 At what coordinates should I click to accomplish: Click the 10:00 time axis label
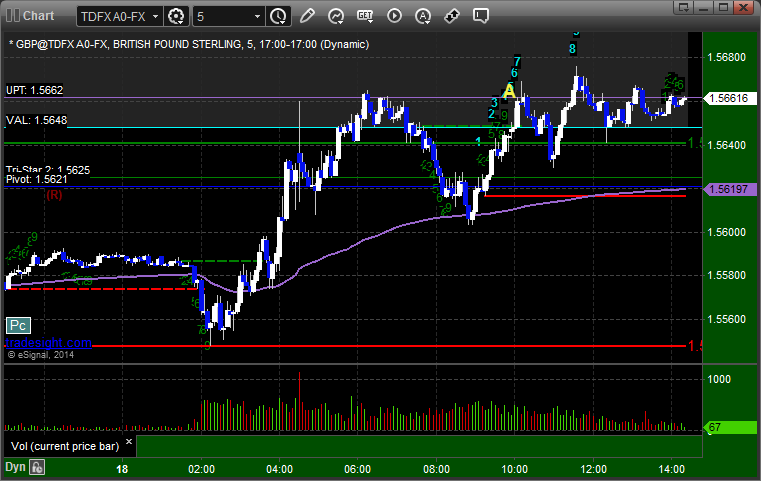click(x=514, y=469)
